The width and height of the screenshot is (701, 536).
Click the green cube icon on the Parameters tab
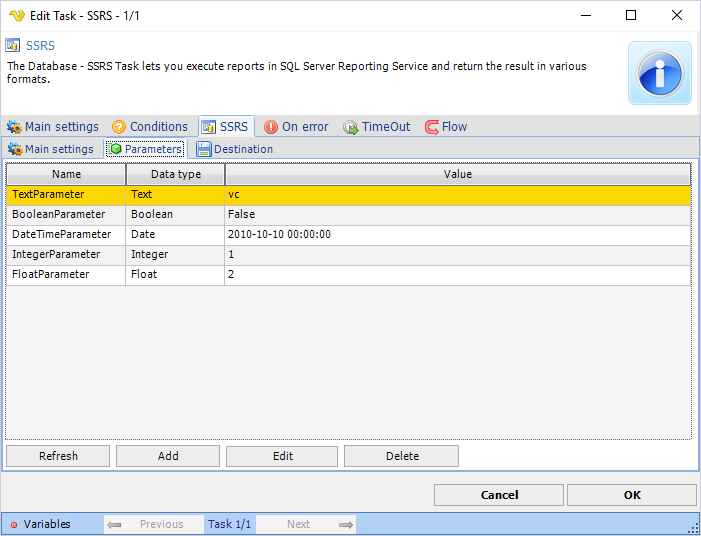point(116,149)
